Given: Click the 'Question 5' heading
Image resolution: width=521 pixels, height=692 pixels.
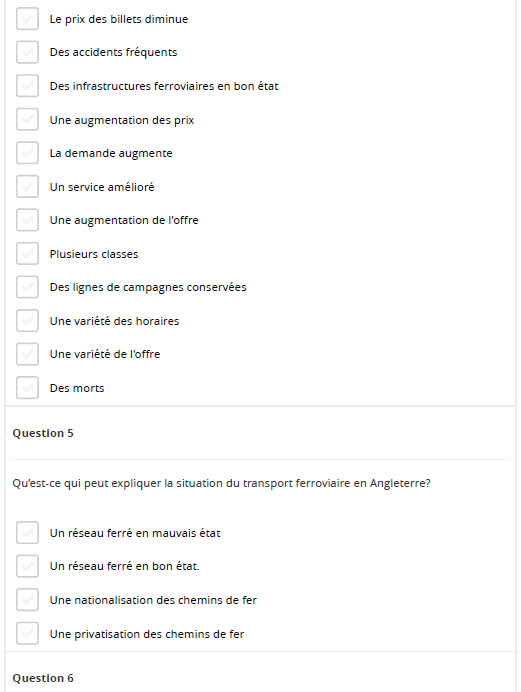Looking at the screenshot, I should [43, 433].
